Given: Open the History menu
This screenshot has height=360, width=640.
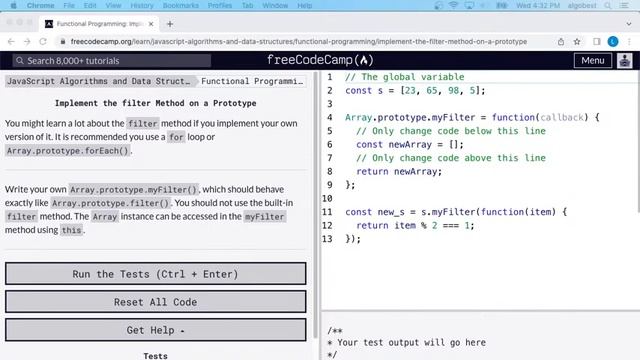Looking at the screenshot, I should [142, 6].
